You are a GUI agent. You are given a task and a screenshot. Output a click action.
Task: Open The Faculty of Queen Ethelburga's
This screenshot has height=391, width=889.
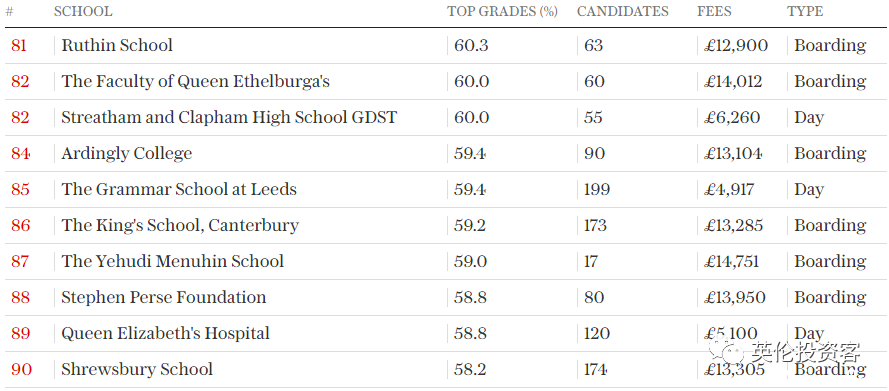point(196,82)
